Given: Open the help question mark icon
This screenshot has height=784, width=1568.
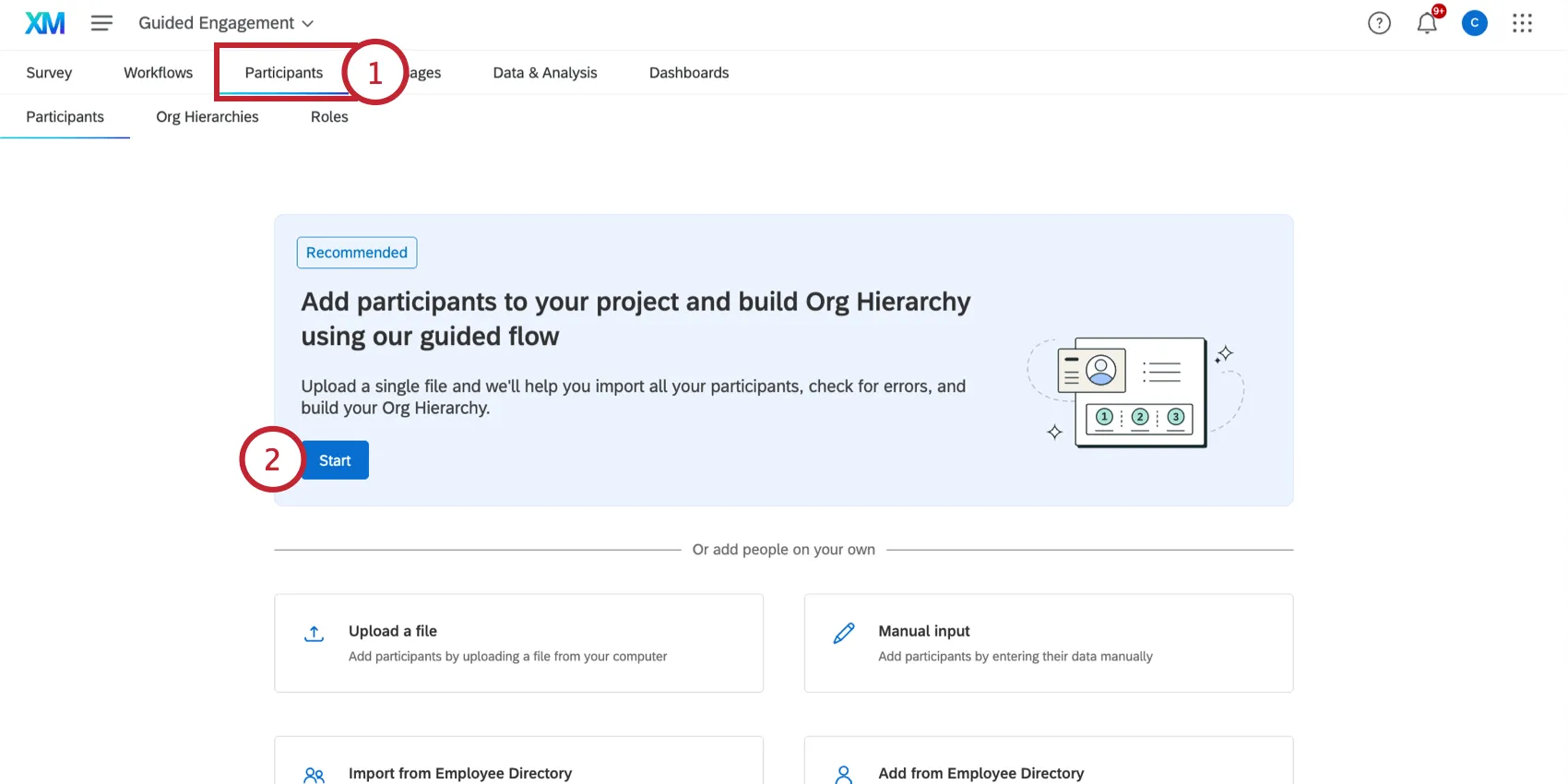Looking at the screenshot, I should [x=1379, y=23].
